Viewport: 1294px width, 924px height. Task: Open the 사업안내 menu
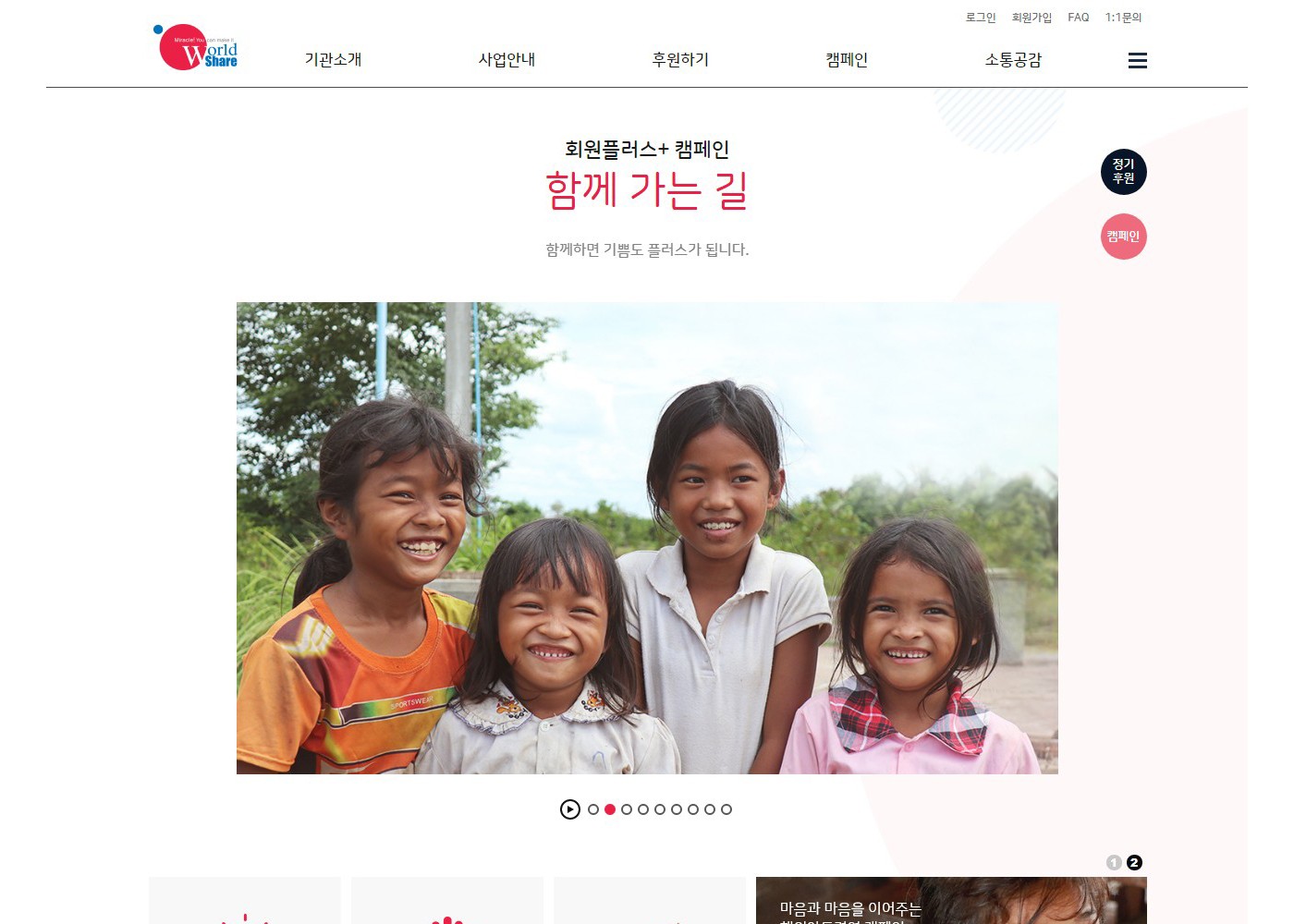[507, 60]
